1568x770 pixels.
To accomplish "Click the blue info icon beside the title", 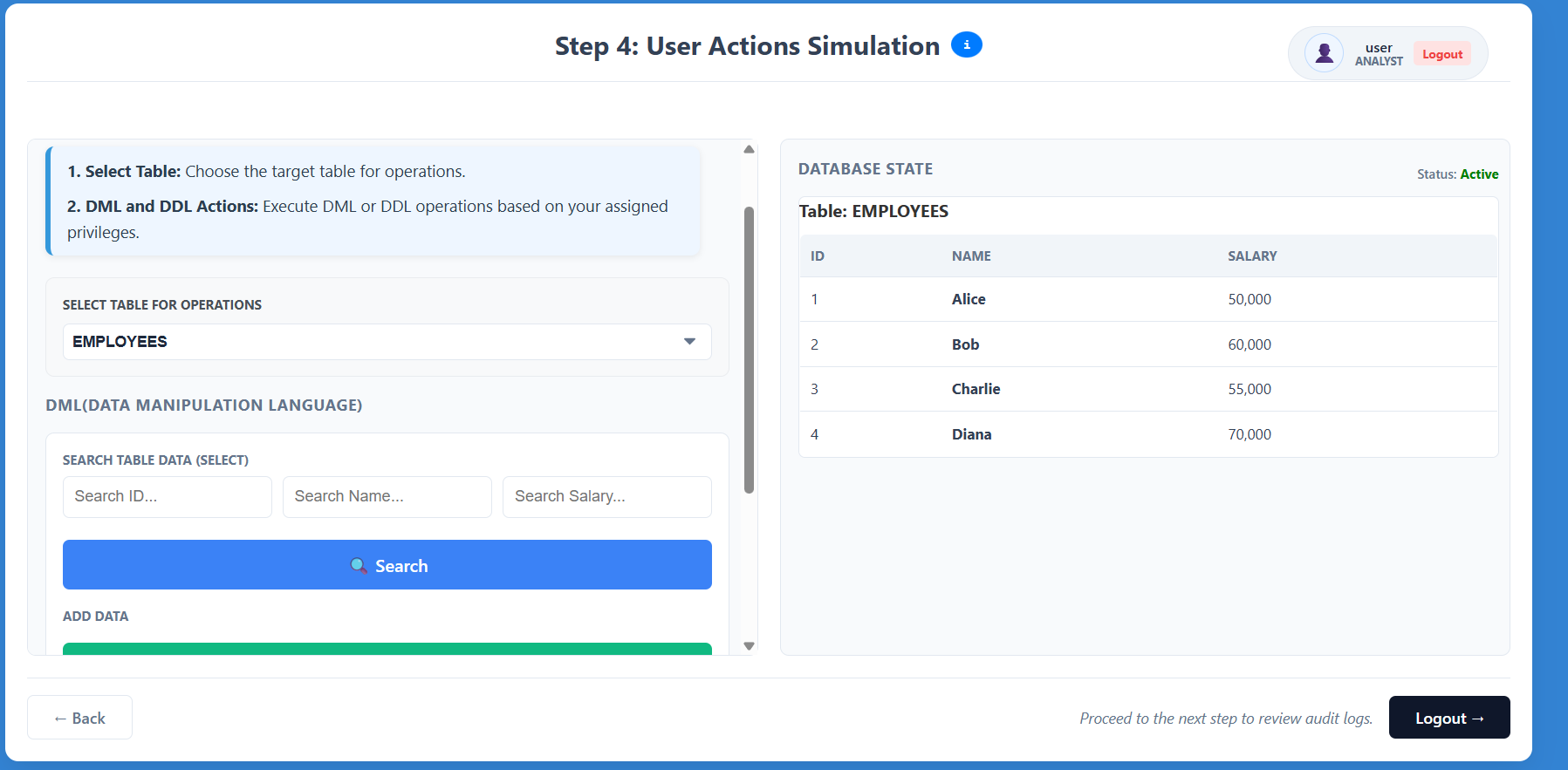I will 966,44.
